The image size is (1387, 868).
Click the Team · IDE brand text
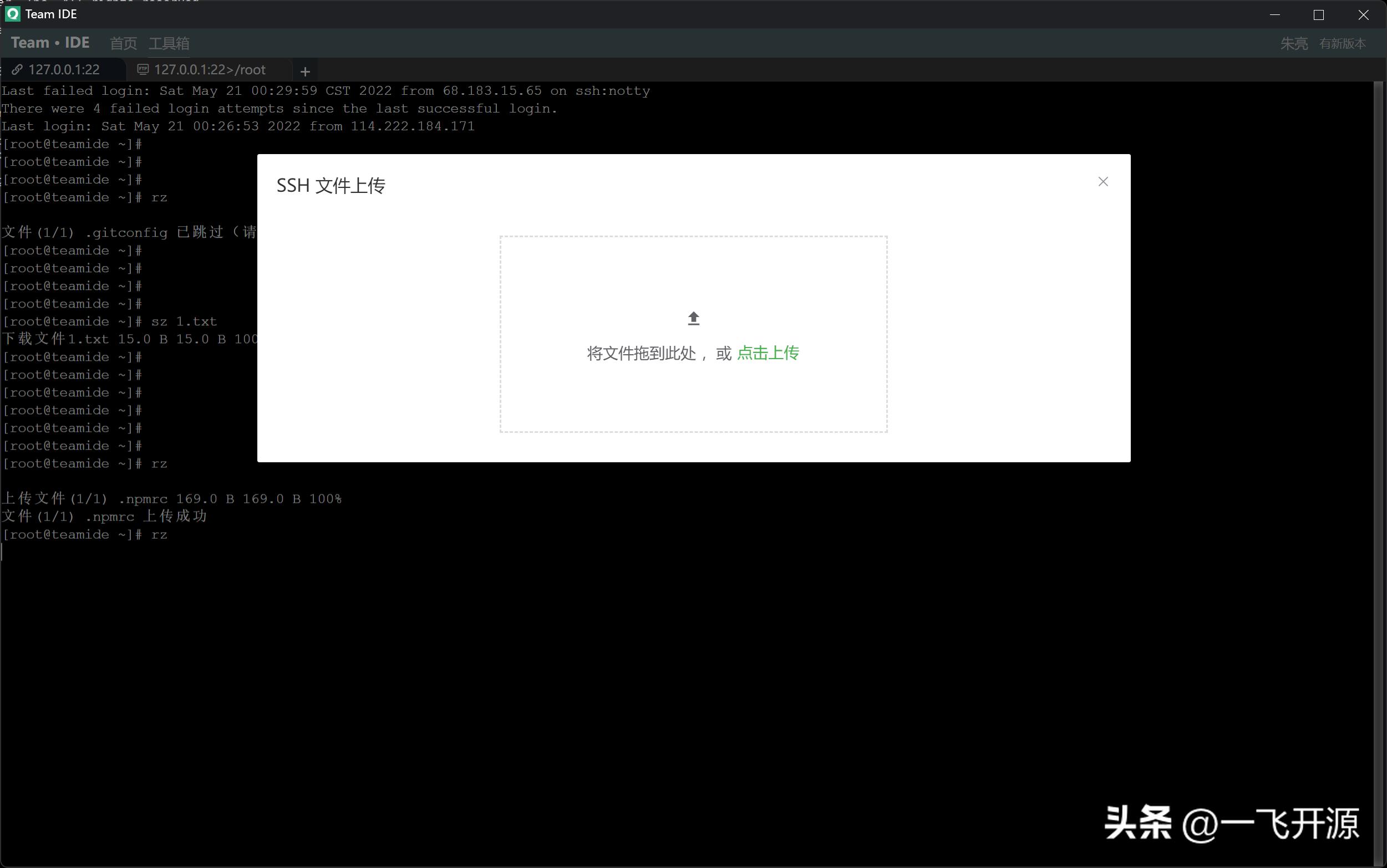[50, 42]
